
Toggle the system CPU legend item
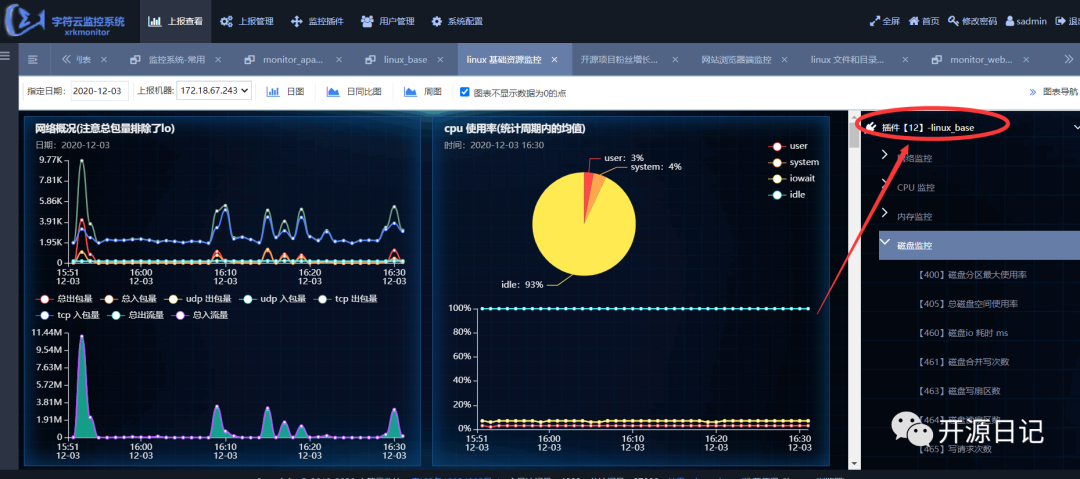[x=794, y=163]
